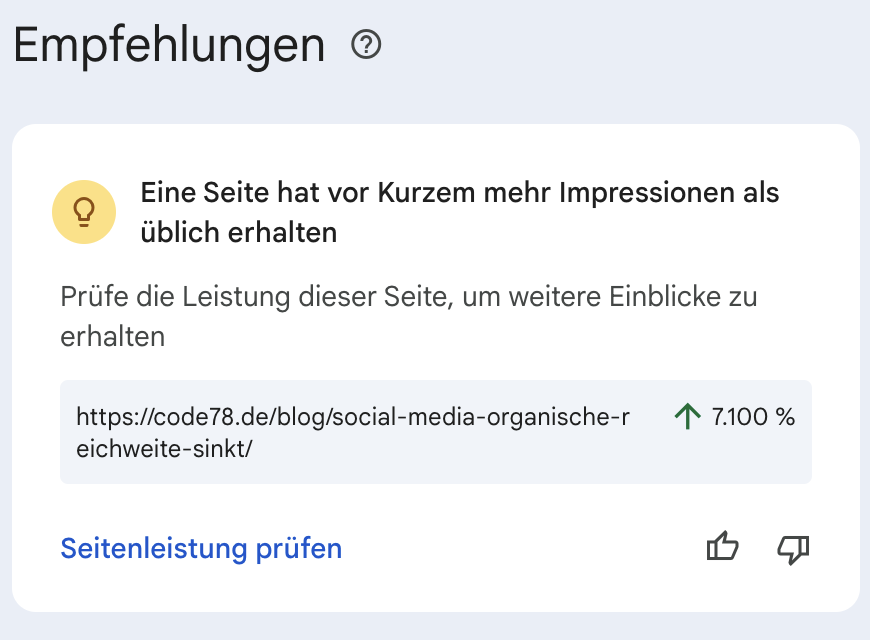Click the 7.100 % growth value
Screen dimensions: 870x640
(752, 417)
